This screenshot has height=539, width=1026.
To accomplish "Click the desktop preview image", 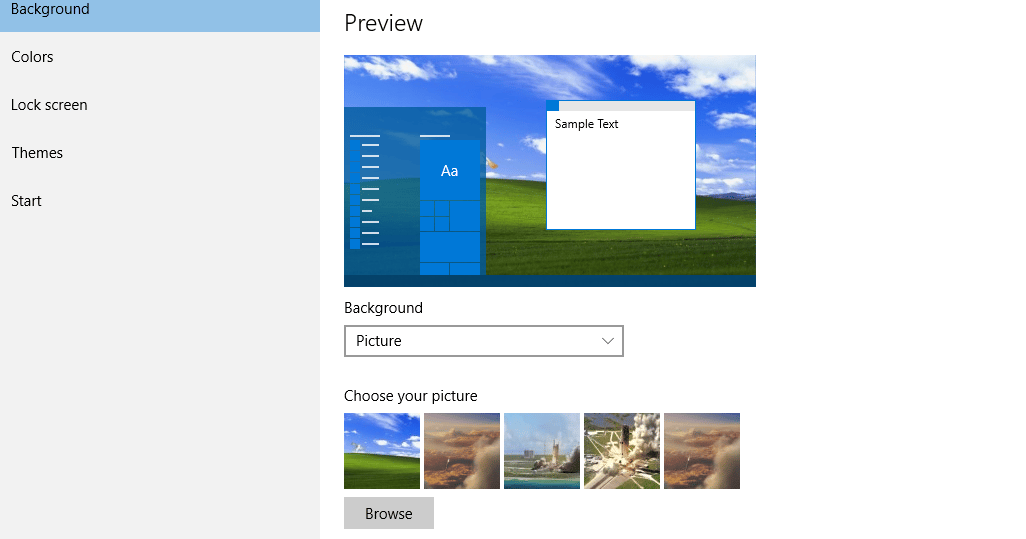I will [x=550, y=171].
